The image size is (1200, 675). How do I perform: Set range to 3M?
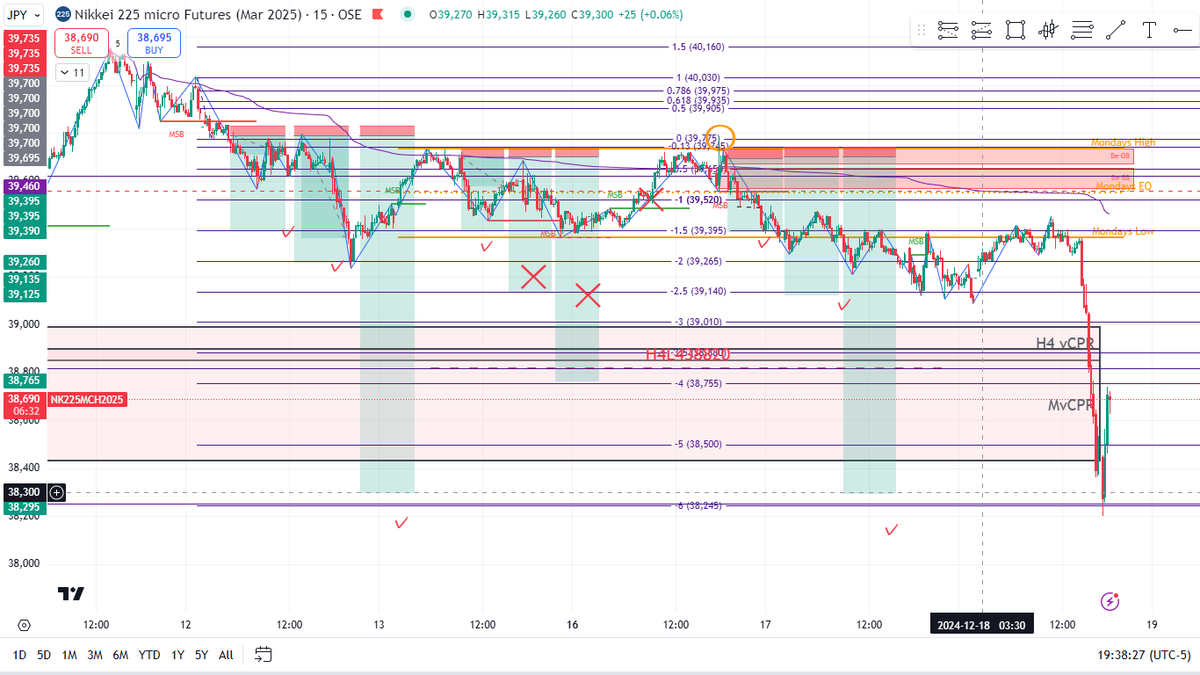tap(95, 655)
